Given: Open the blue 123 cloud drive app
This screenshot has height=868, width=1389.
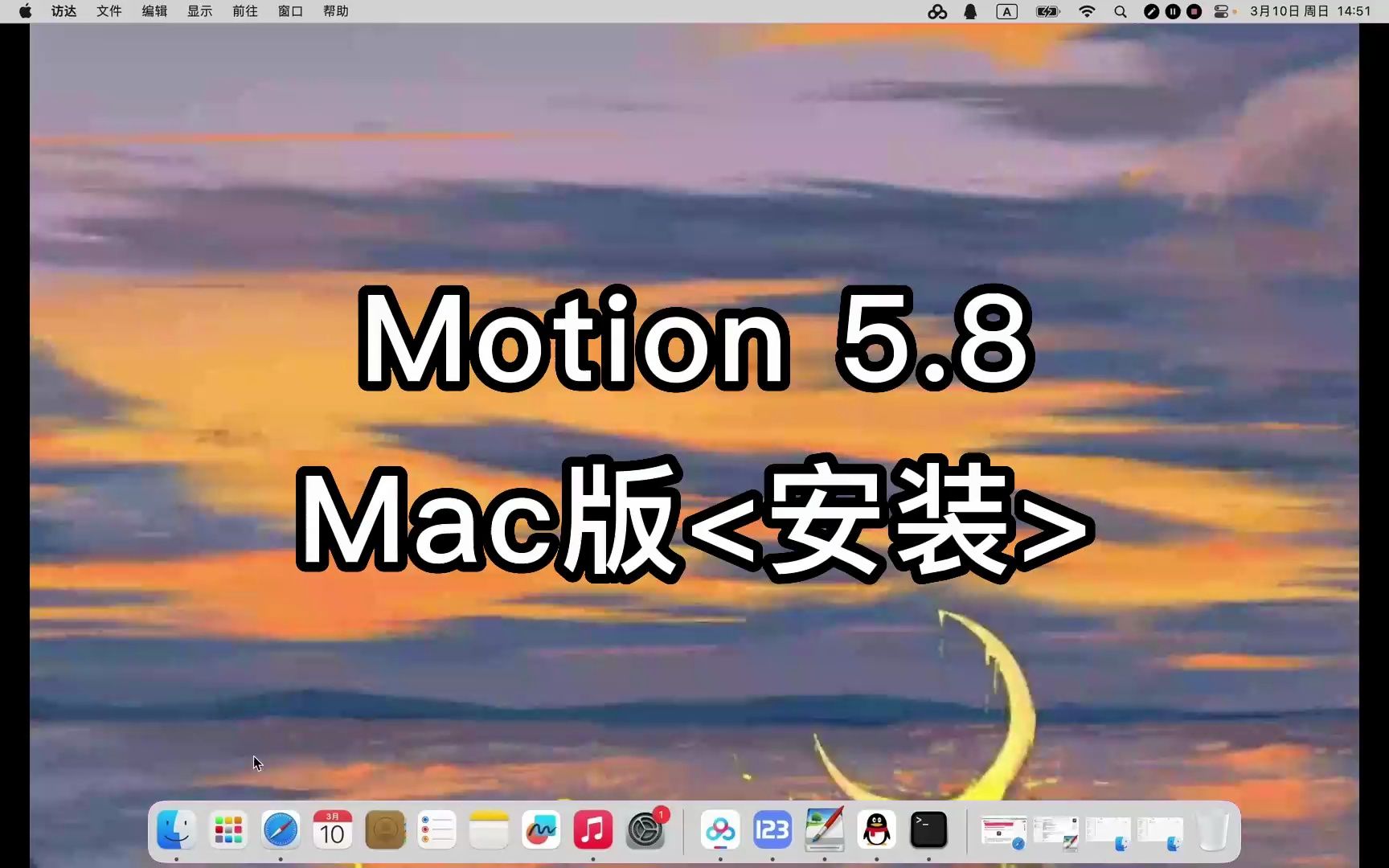Looking at the screenshot, I should (x=772, y=830).
